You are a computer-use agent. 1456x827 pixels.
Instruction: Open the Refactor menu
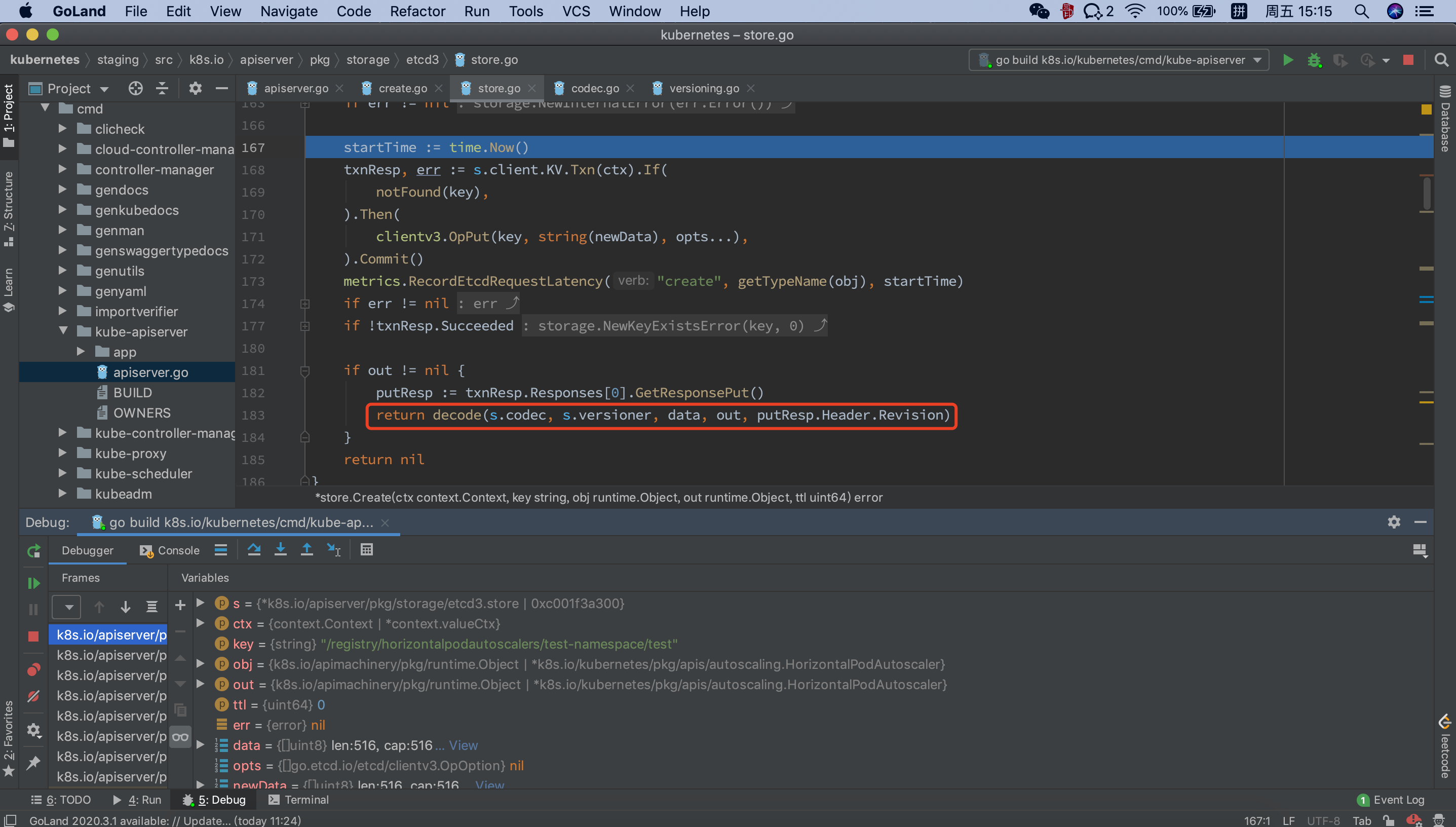click(417, 11)
